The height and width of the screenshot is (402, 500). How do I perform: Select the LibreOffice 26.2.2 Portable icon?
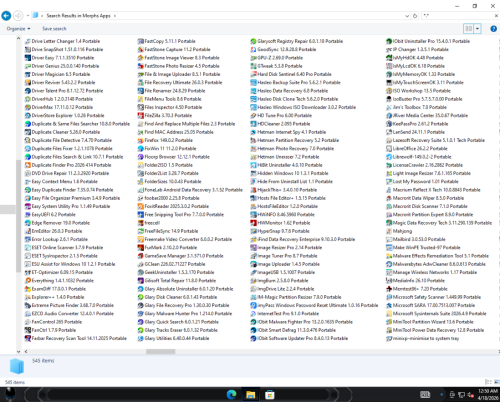[x=389, y=149]
